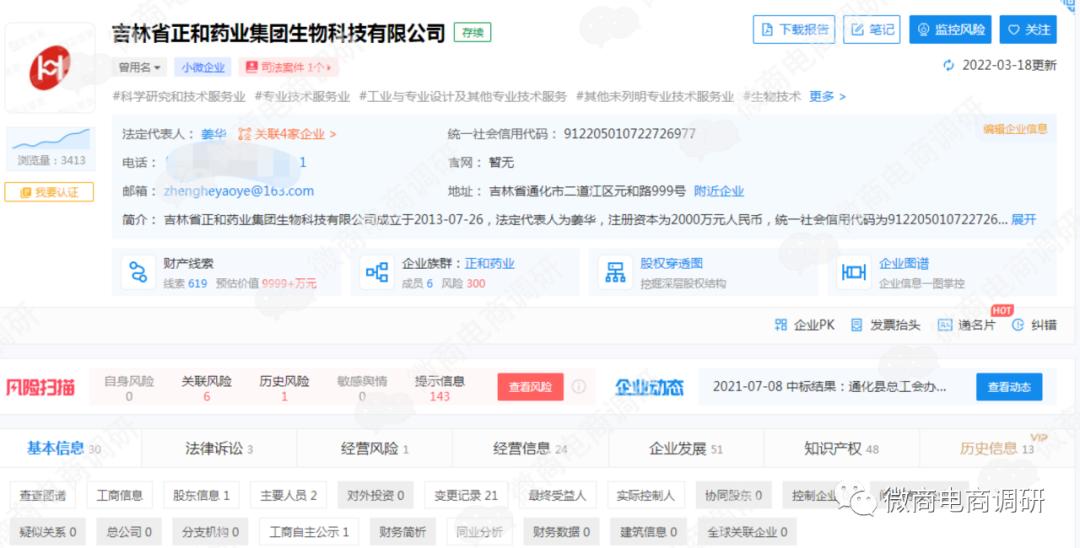Click the 发票抬头 invoice icon
Screen dimensions: 1080x548
[856, 325]
